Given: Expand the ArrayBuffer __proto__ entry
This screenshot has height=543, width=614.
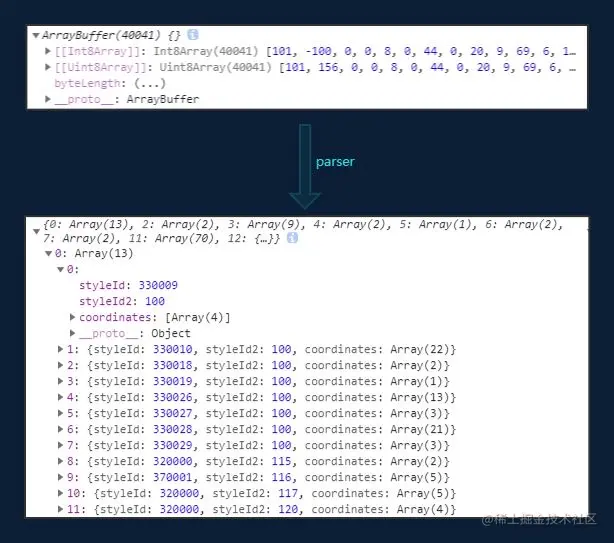Looking at the screenshot, I should [x=48, y=99].
